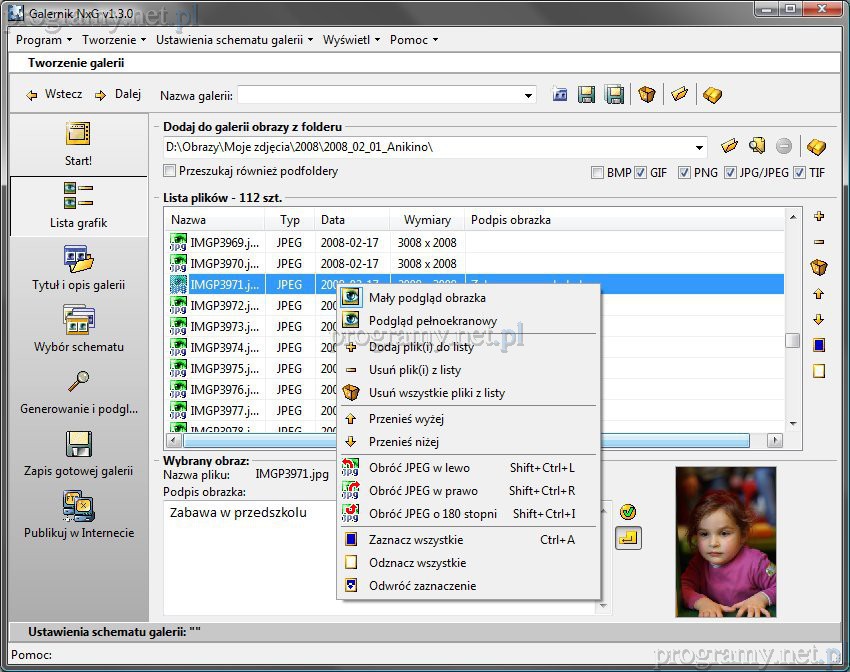Expand the folder path dropdown
The image size is (850, 672).
pos(699,147)
